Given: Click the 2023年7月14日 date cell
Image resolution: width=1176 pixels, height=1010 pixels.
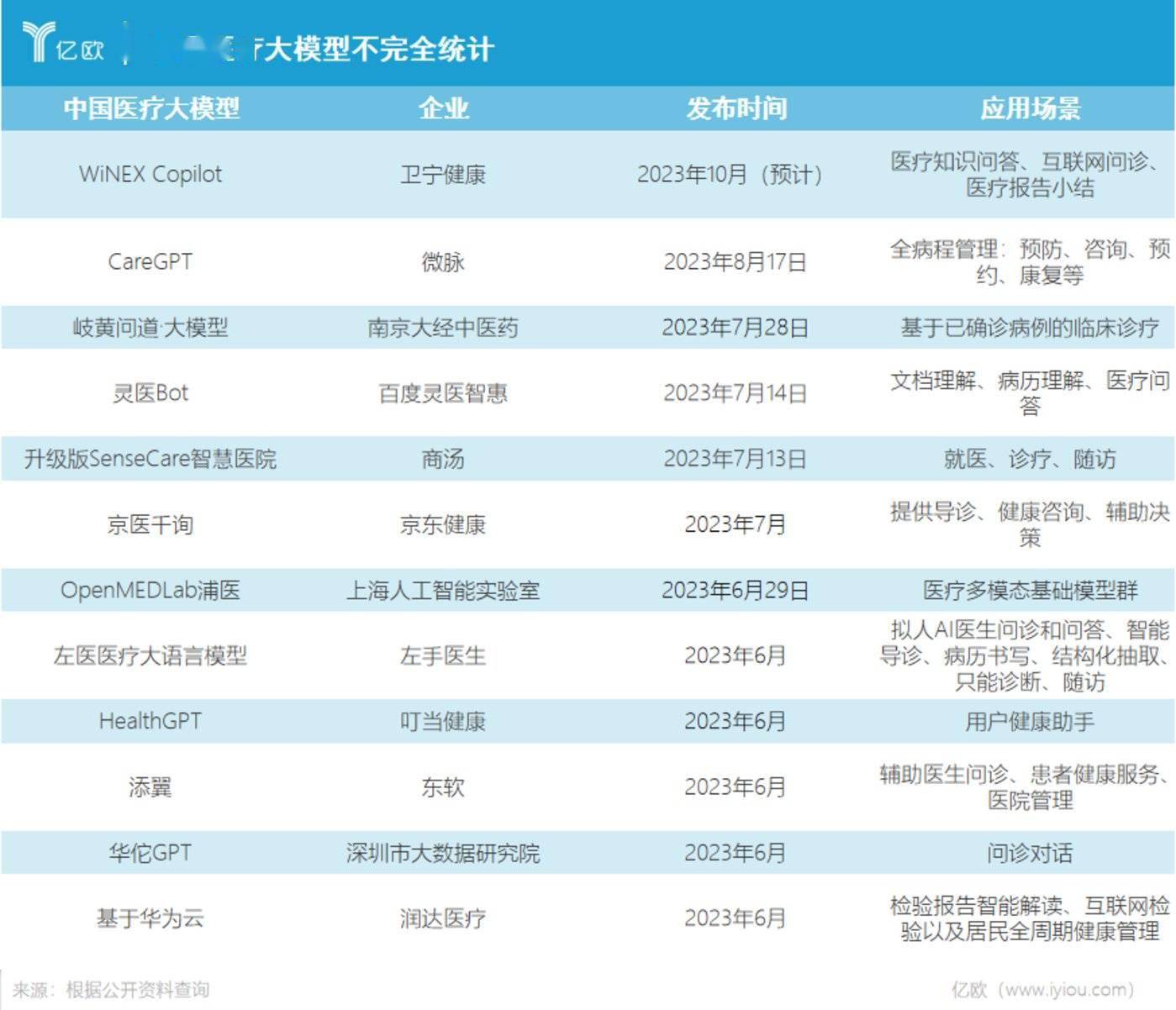Looking at the screenshot, I should point(736,393).
